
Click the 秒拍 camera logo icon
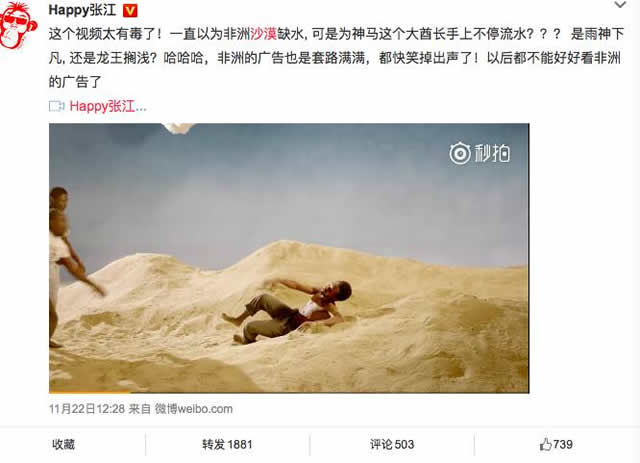pos(460,154)
